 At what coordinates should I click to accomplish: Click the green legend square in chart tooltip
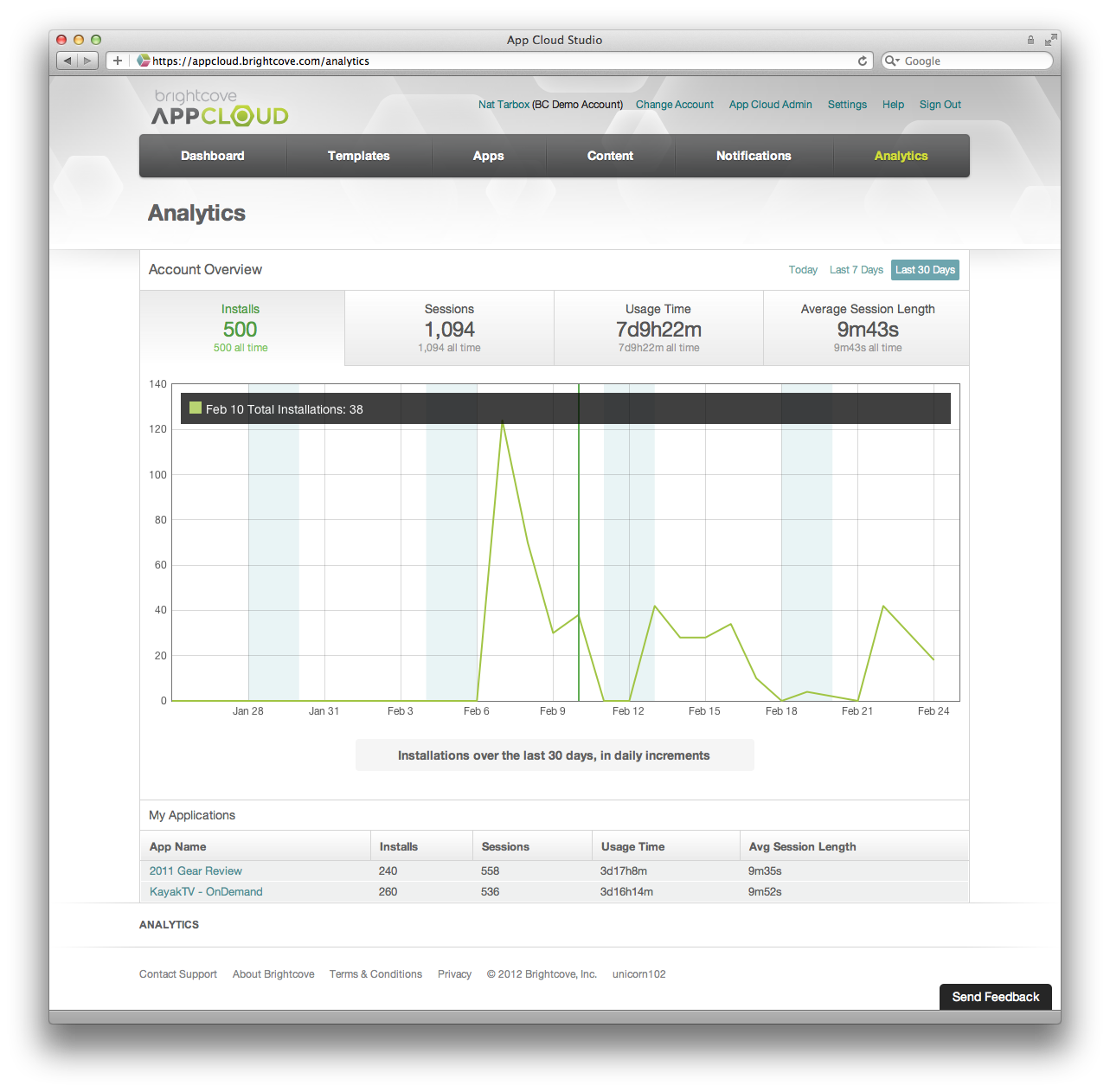[x=196, y=408]
